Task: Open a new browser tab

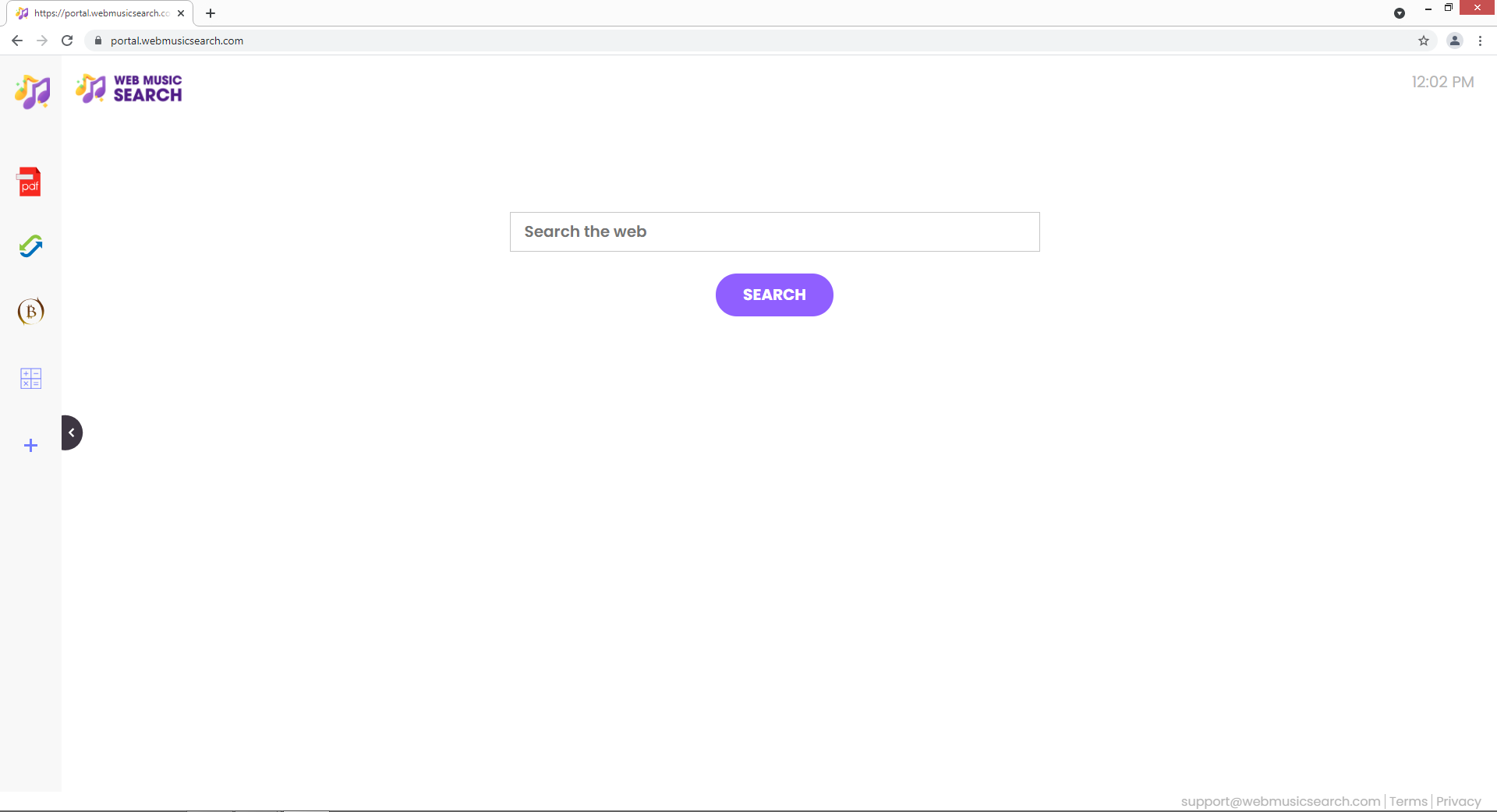Action: pyautogui.click(x=211, y=13)
